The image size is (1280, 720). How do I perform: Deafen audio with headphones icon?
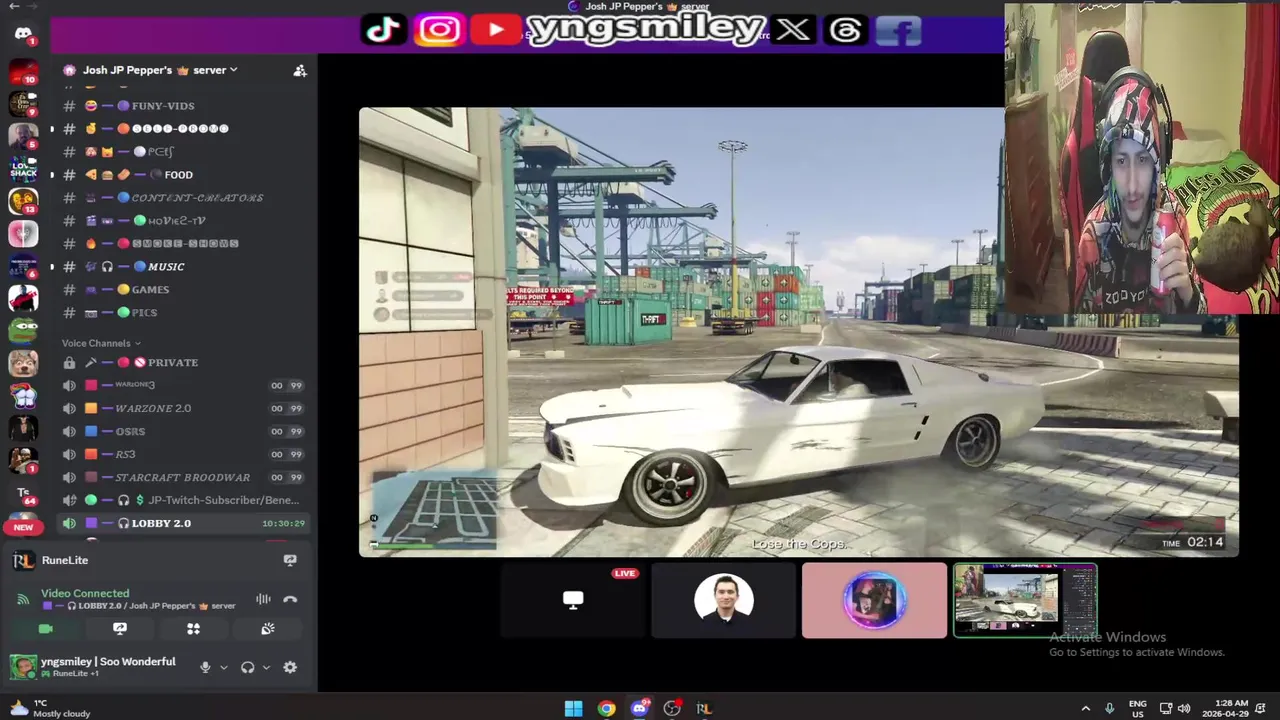247,667
